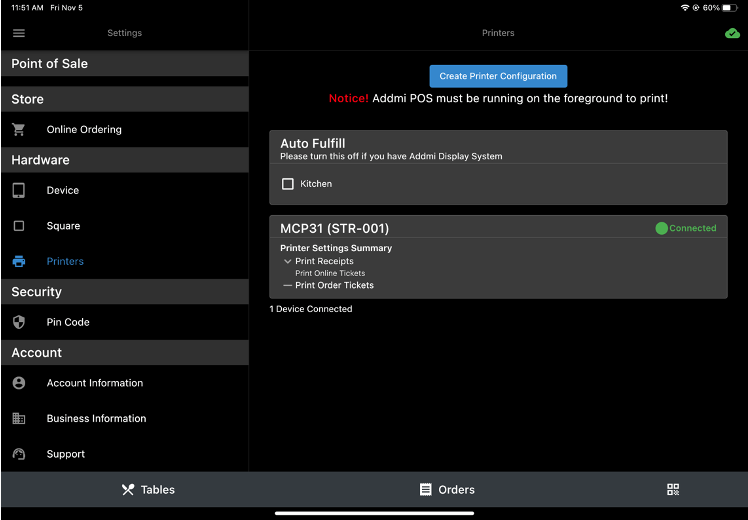Open the QR code scanner icon
Screen dimensions: 748x520
coord(673,489)
